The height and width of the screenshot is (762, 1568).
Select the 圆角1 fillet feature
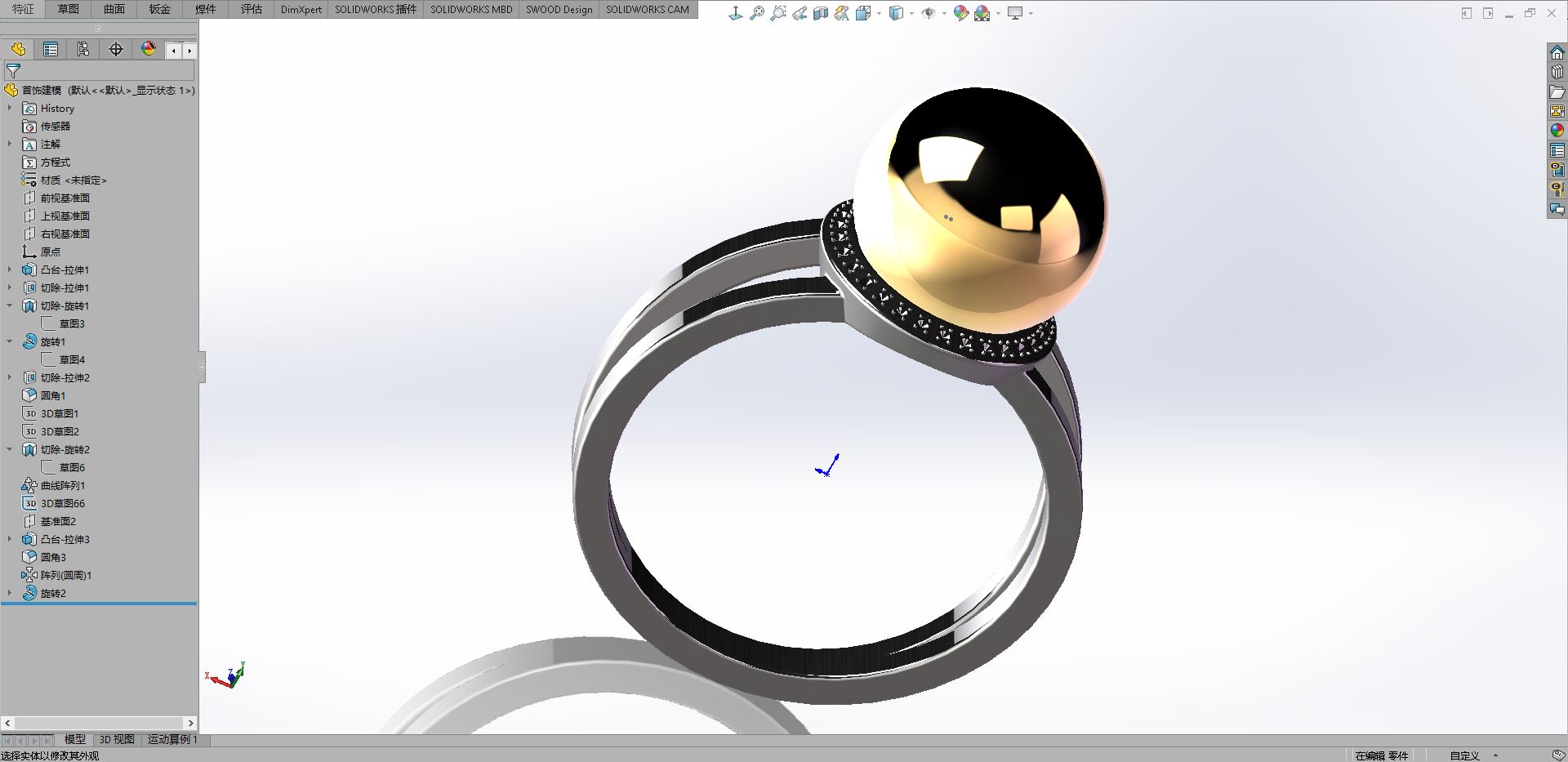point(44,395)
